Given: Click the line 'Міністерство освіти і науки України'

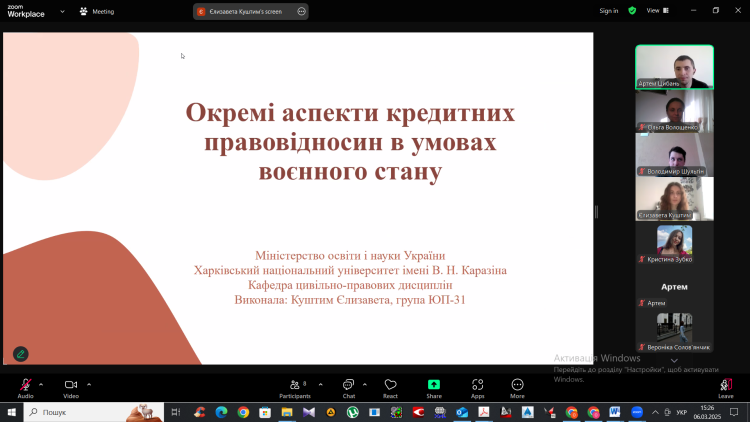Looking at the screenshot, I should coord(350,255).
